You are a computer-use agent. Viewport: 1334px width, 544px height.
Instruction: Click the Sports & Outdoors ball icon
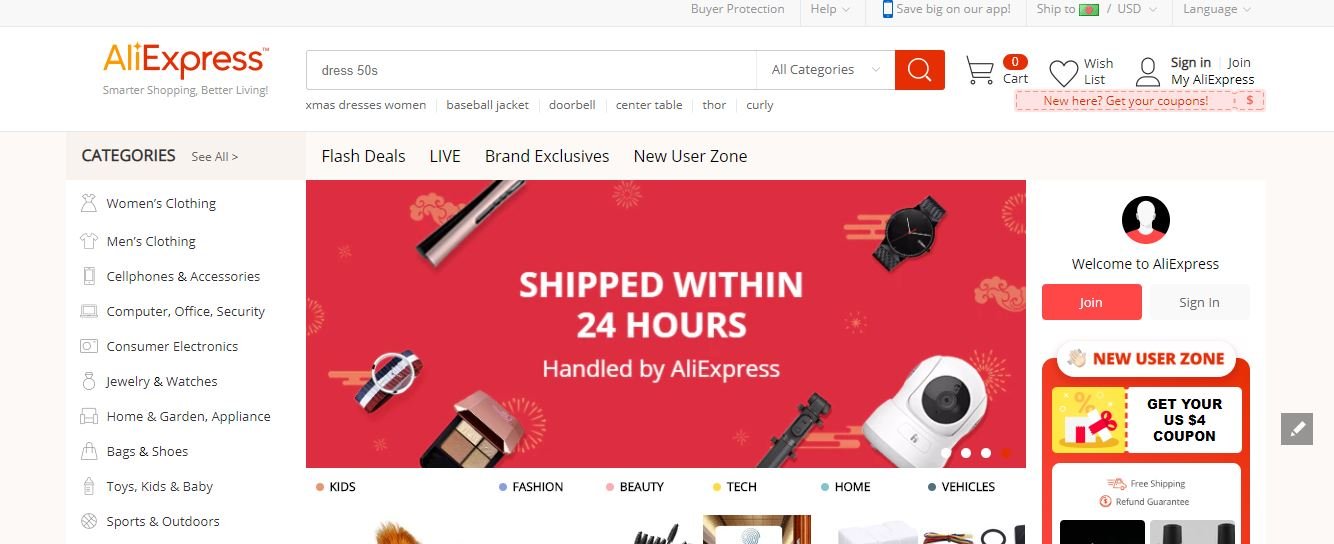(89, 521)
